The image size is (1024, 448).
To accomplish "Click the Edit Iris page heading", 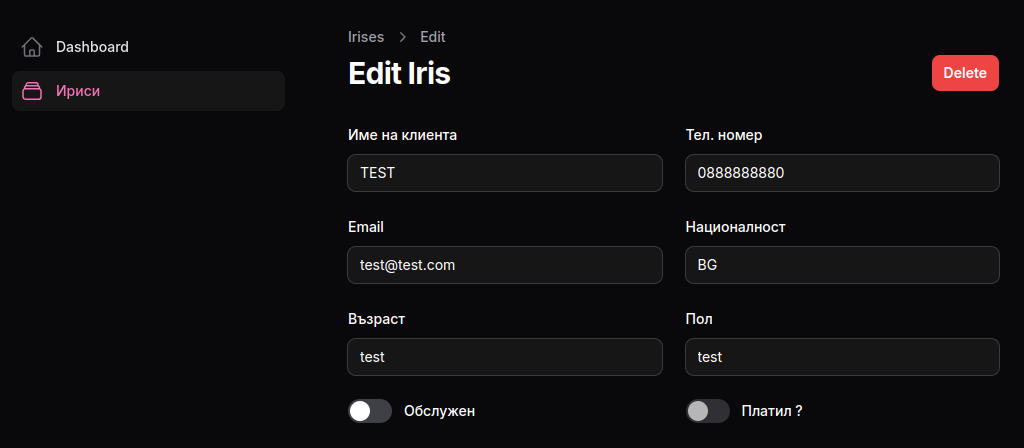I will coord(400,73).
